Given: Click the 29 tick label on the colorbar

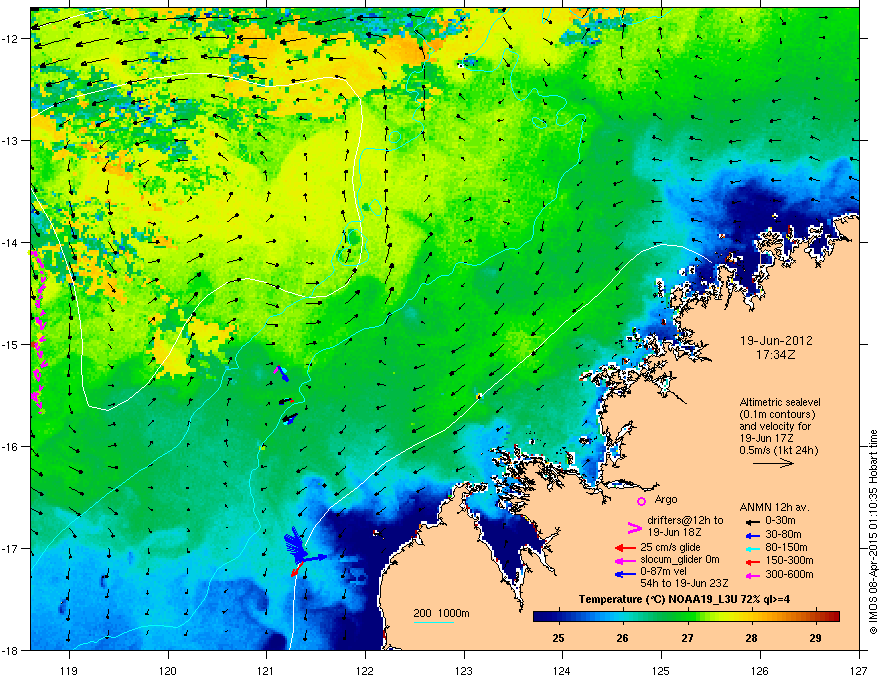Looking at the screenshot, I should tap(815, 638).
